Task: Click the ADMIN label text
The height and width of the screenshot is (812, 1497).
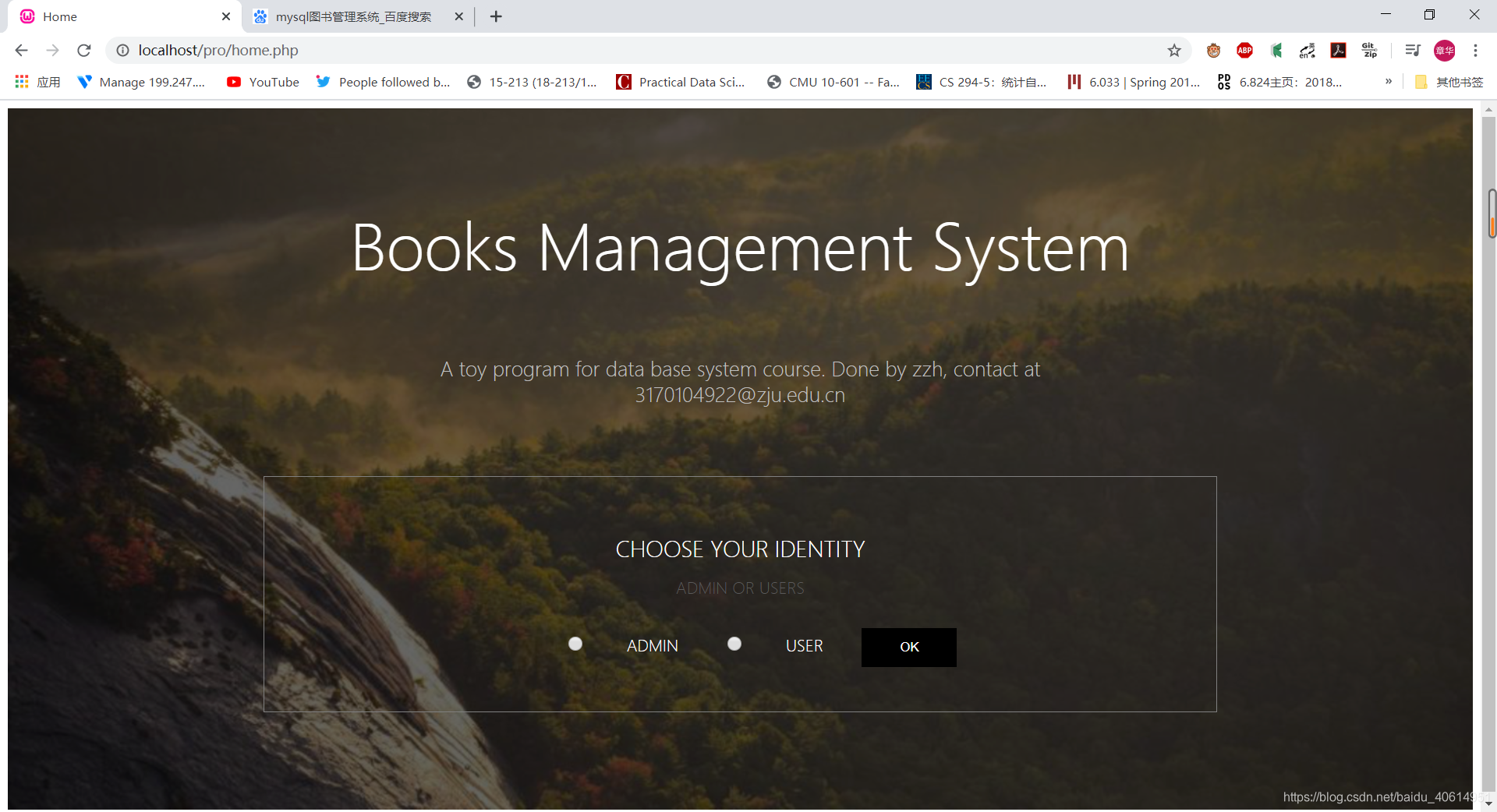Action: pos(653,646)
